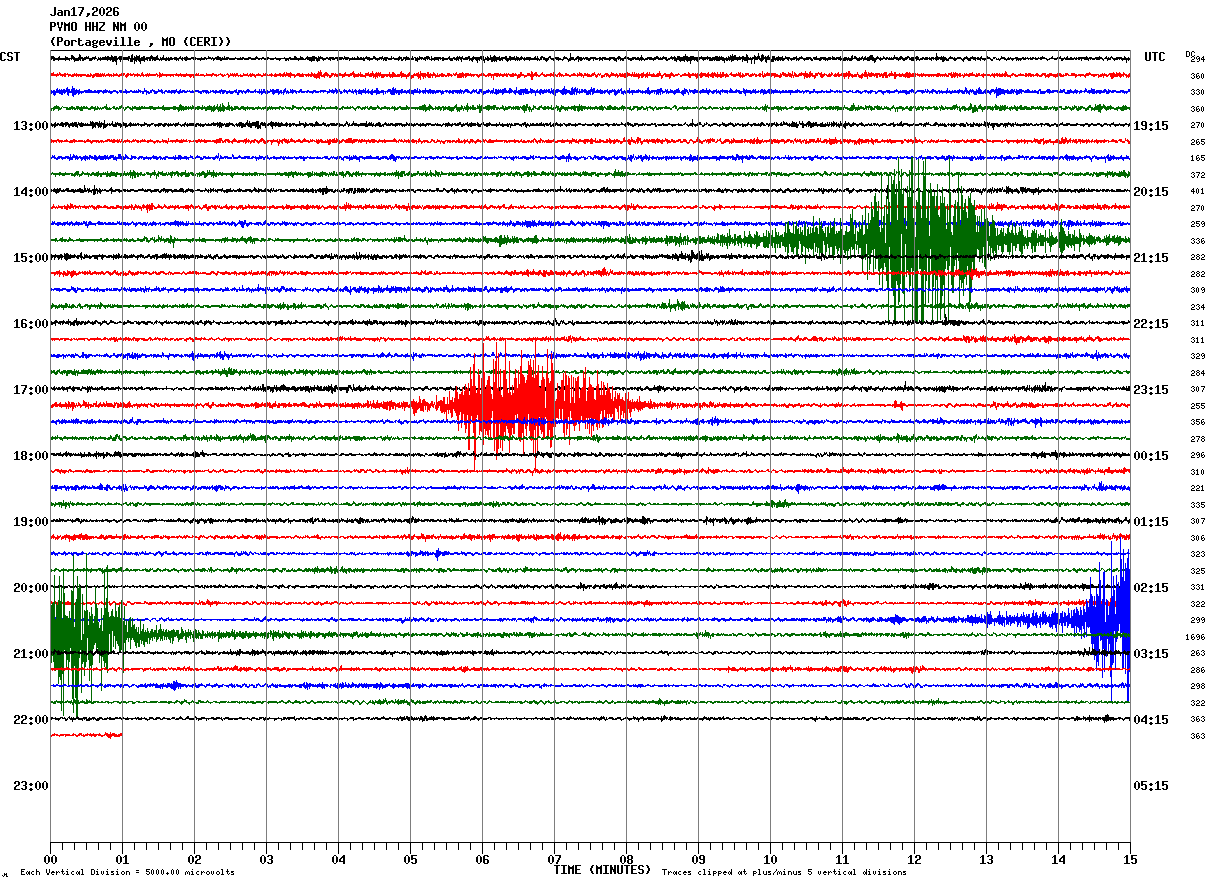
Task: Click the 03 minute tick on time axis
Action: (x=266, y=860)
